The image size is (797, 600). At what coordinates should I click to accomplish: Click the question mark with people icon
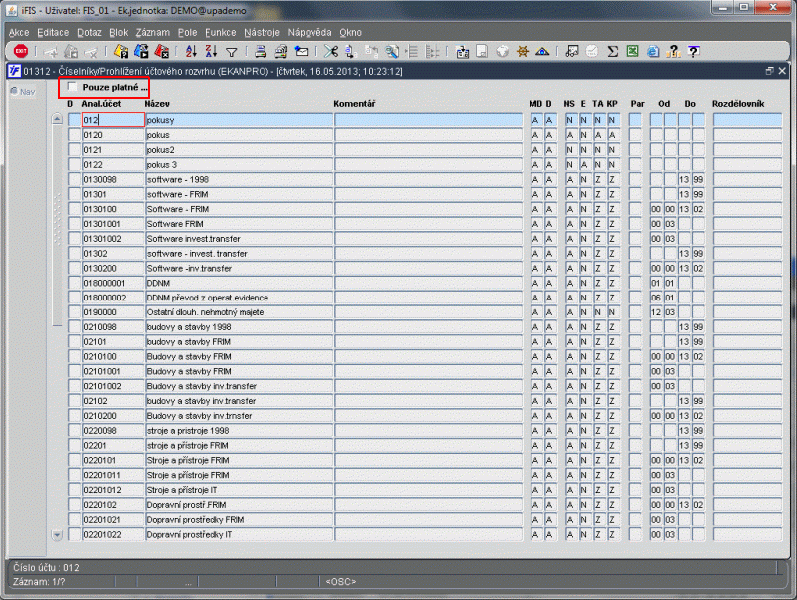(673, 51)
